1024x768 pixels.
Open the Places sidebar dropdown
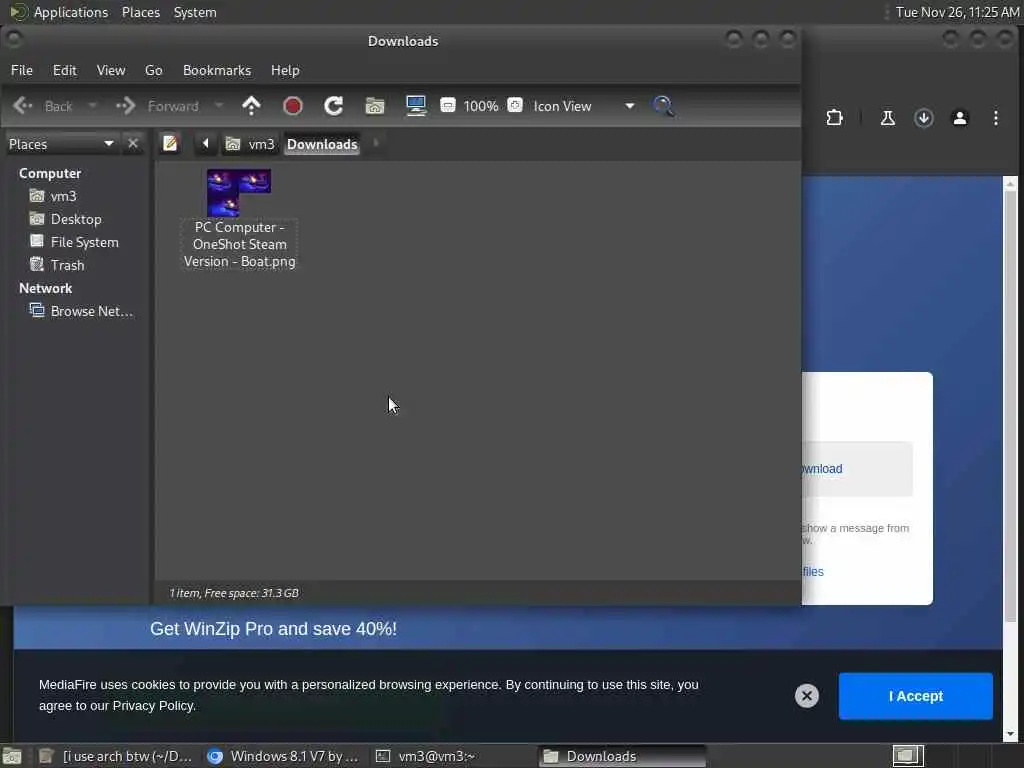[x=61, y=144]
